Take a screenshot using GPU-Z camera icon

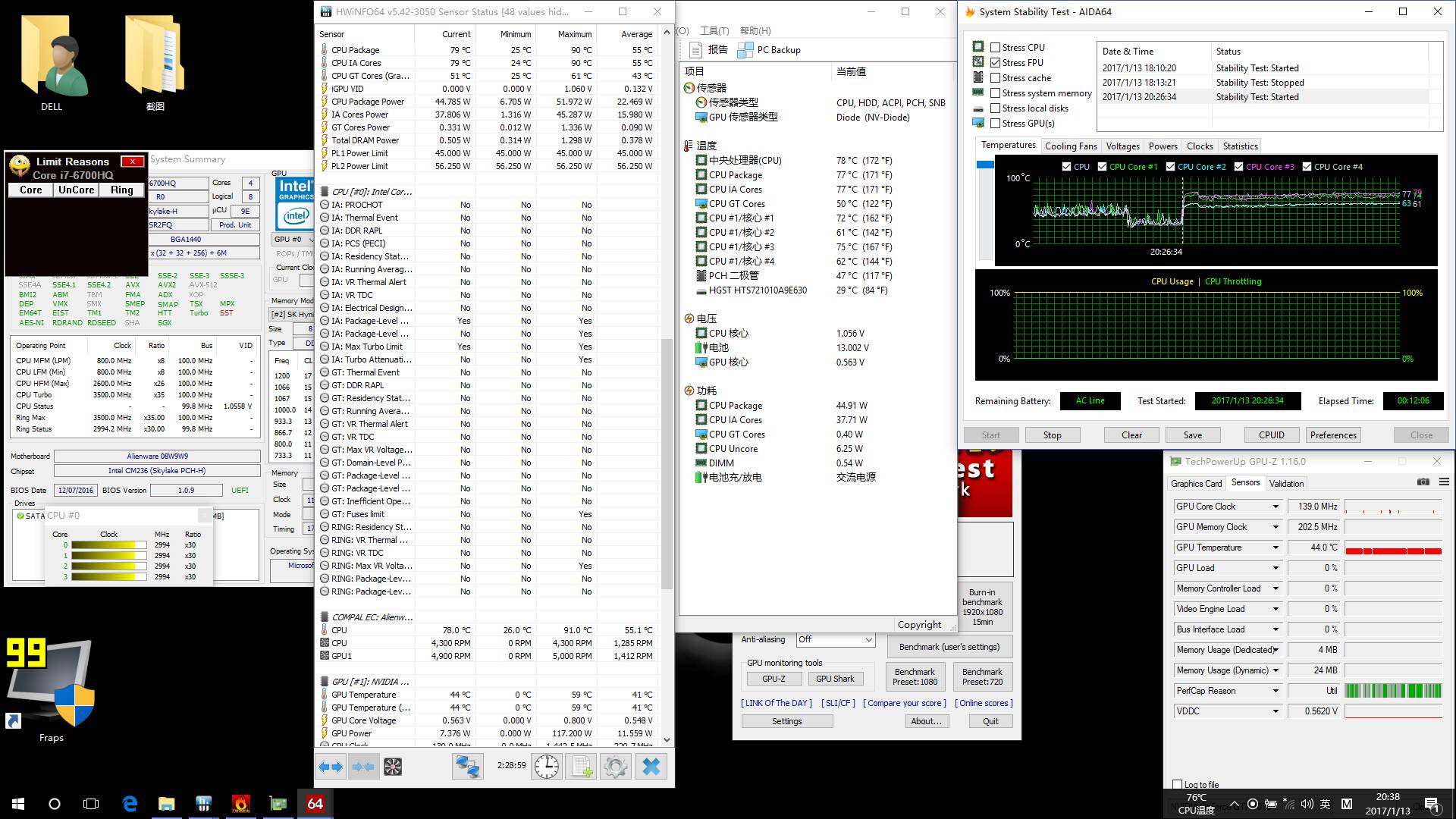1423,482
